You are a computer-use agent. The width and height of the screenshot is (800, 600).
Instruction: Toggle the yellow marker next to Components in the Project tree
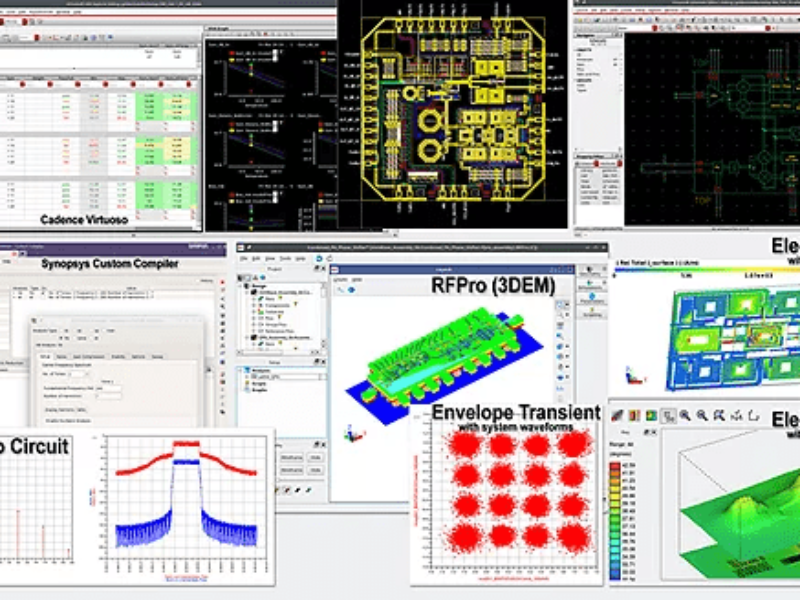[x=295, y=304]
